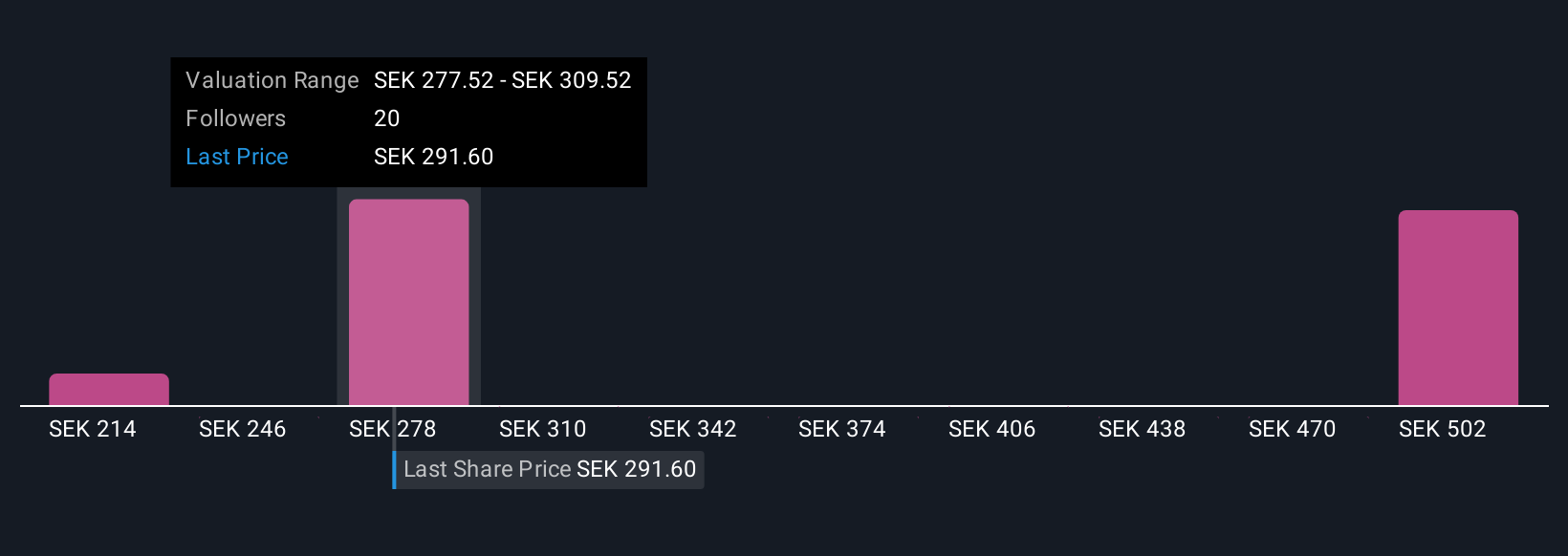Click the tooltip's SEK 291.60 price value
This screenshot has width=1568, height=556.
point(434,157)
